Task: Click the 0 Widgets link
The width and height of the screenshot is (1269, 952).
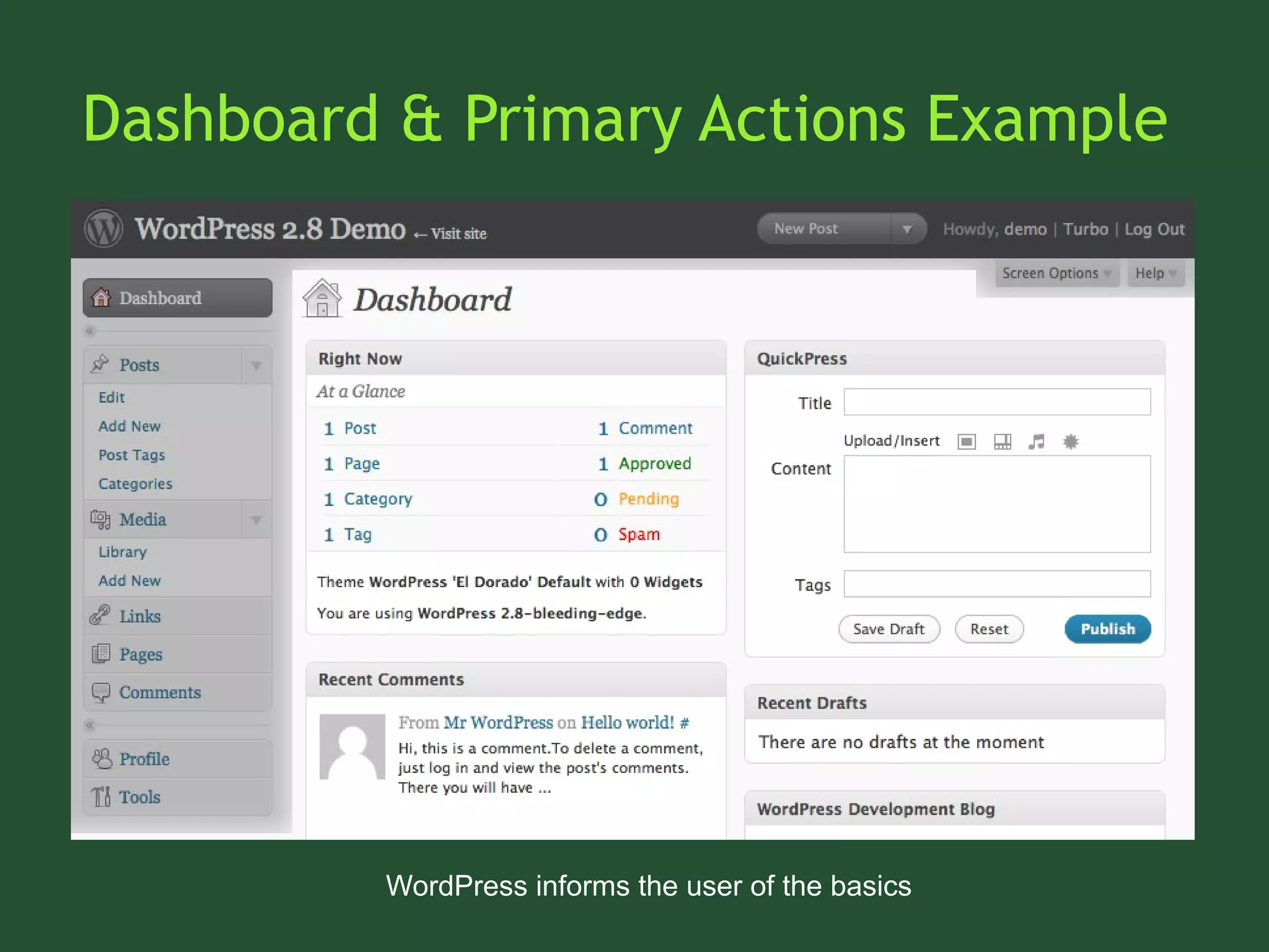Action: tap(666, 582)
